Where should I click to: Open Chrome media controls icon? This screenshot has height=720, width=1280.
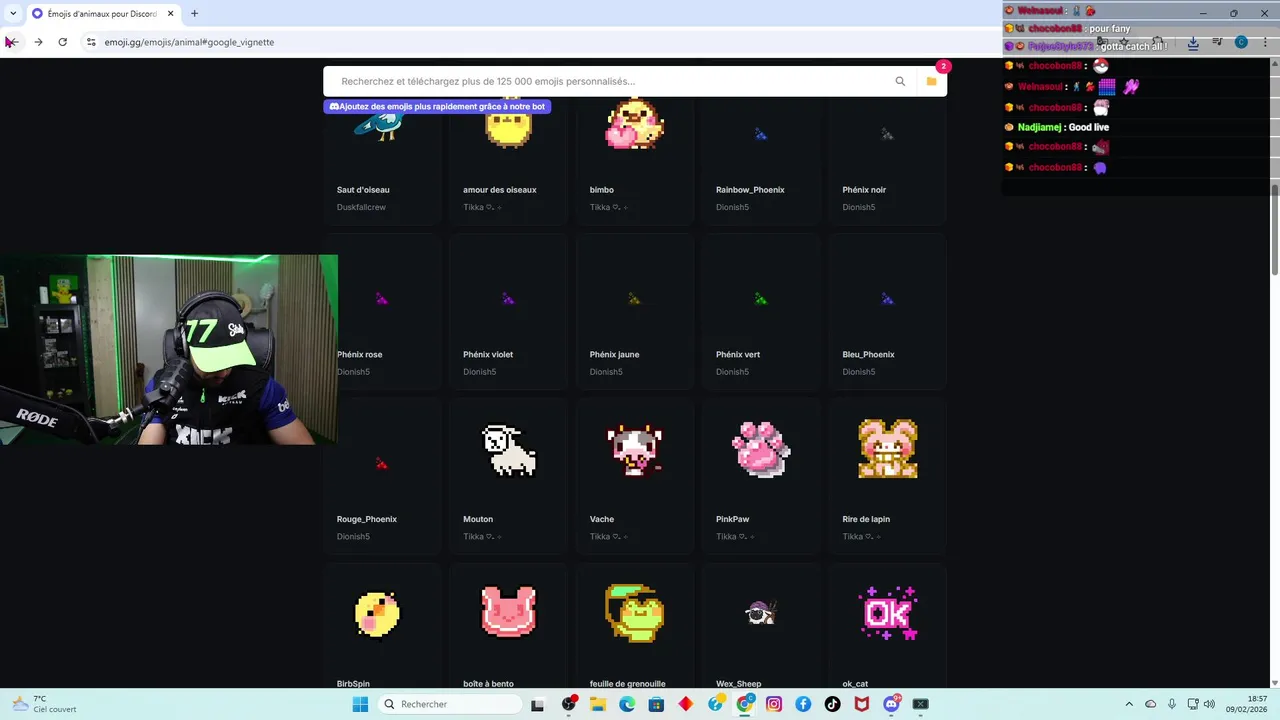click(1217, 42)
